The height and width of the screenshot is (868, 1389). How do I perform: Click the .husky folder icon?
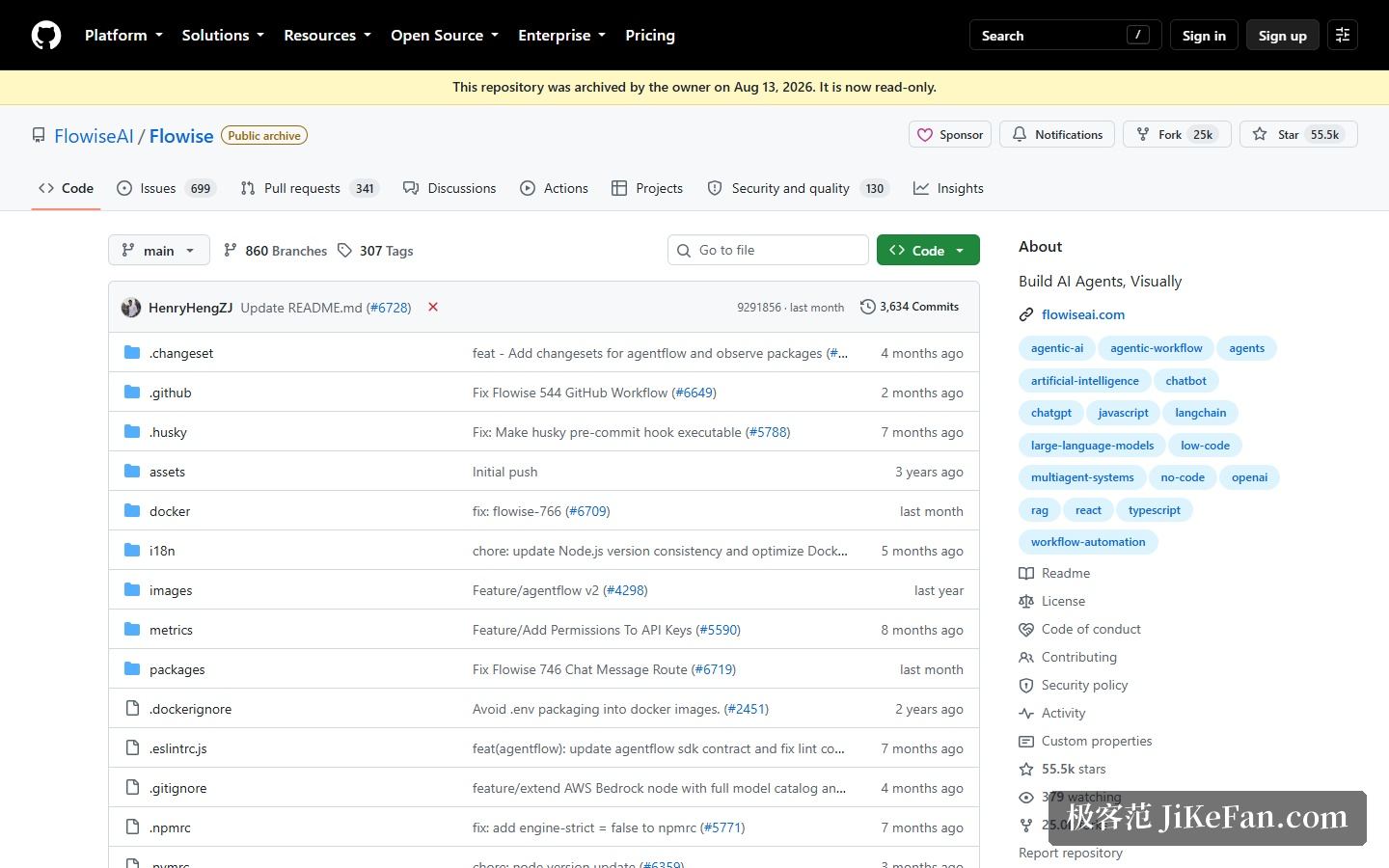tap(132, 432)
